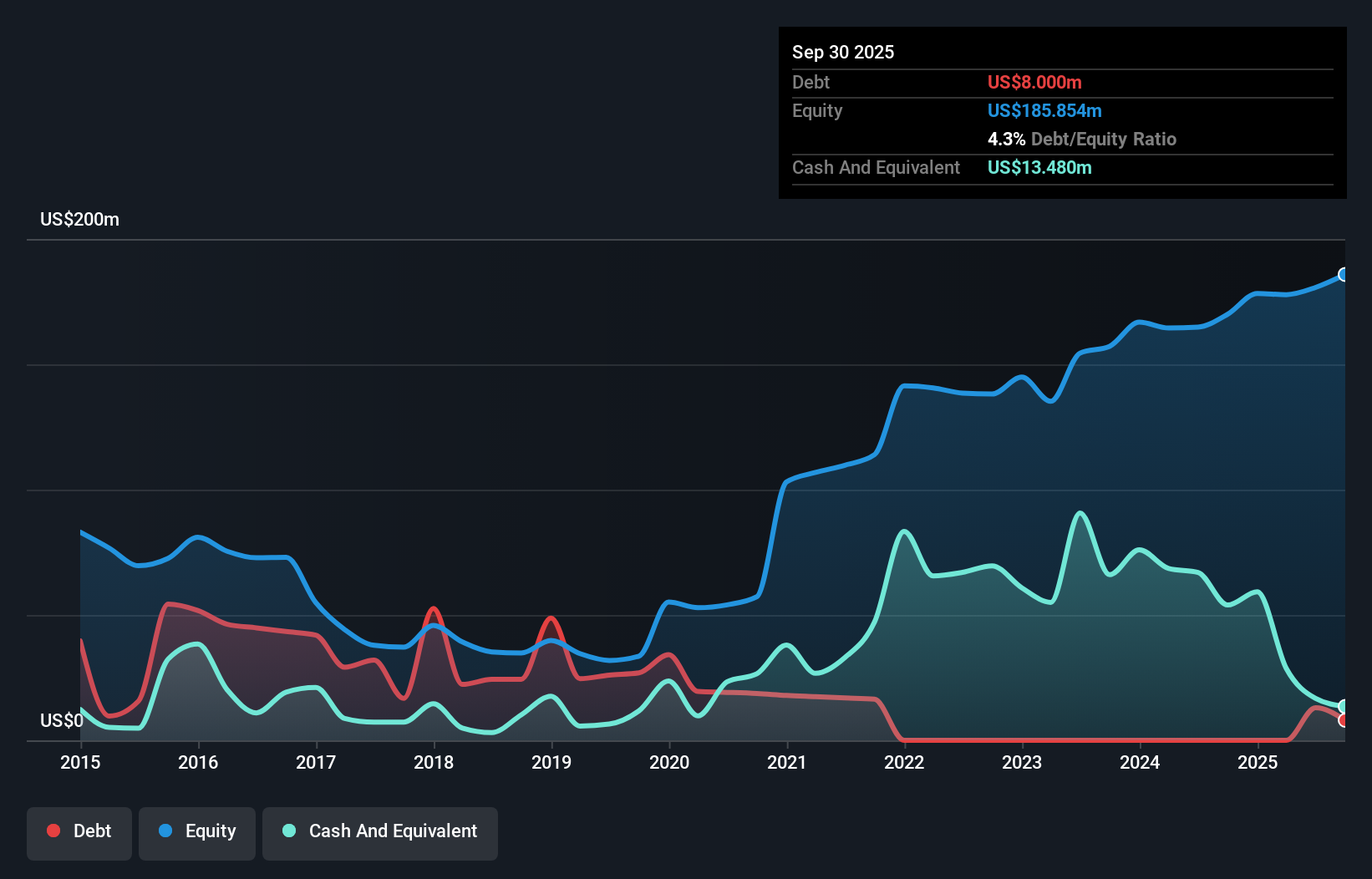Screen dimensions: 1372x879
Task: Click the Debt row label in tooltip
Action: [x=810, y=82]
